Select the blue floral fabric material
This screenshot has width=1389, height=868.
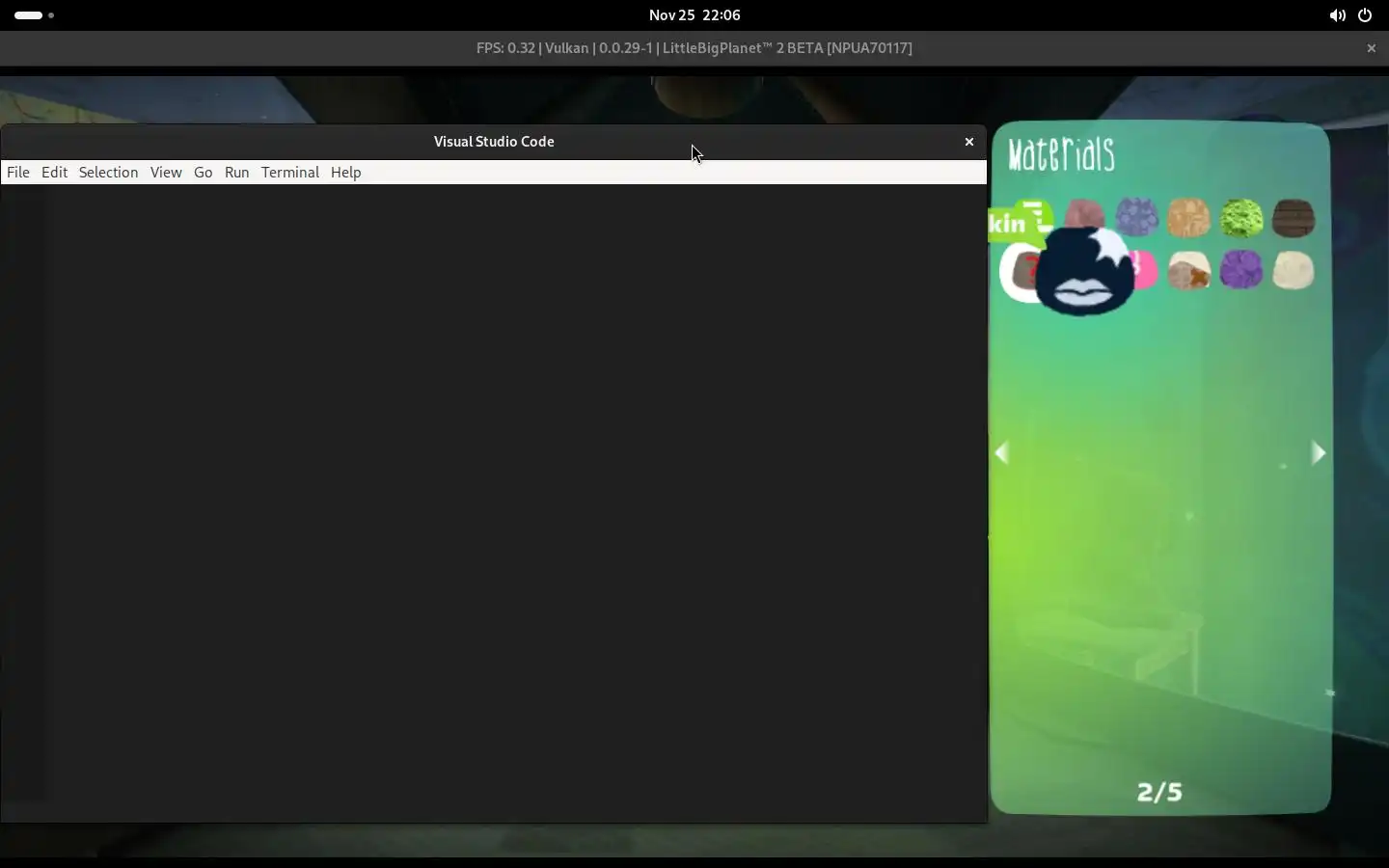click(x=1137, y=217)
